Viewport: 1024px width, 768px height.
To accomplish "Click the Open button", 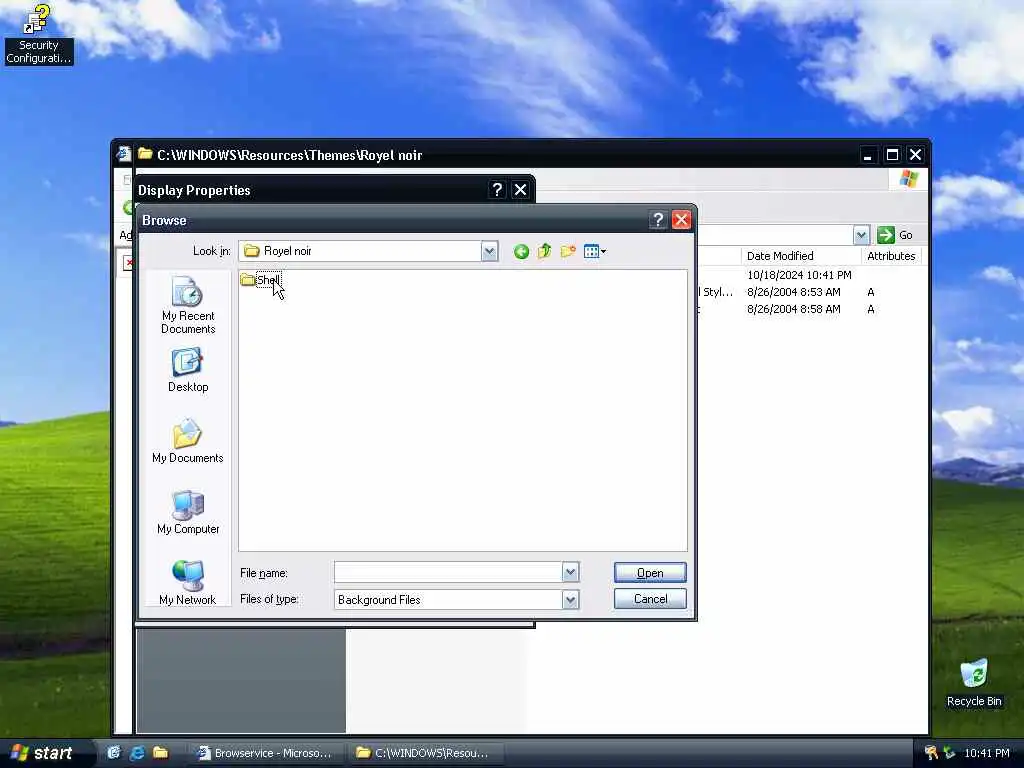I will 650,573.
